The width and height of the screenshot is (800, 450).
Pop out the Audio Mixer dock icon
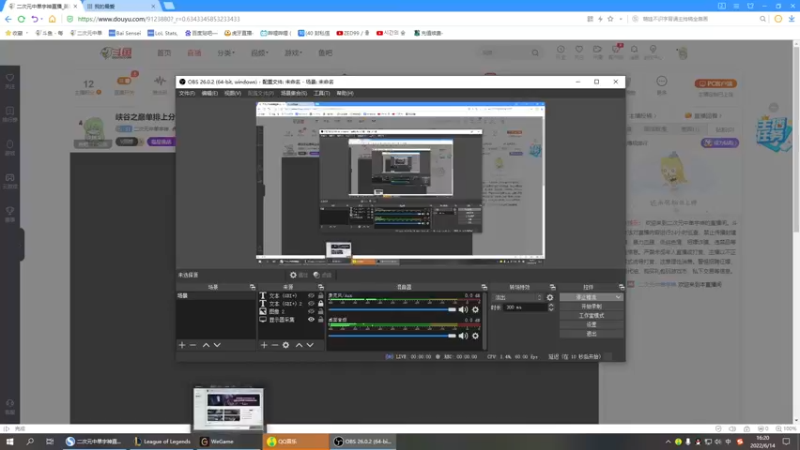coord(484,287)
